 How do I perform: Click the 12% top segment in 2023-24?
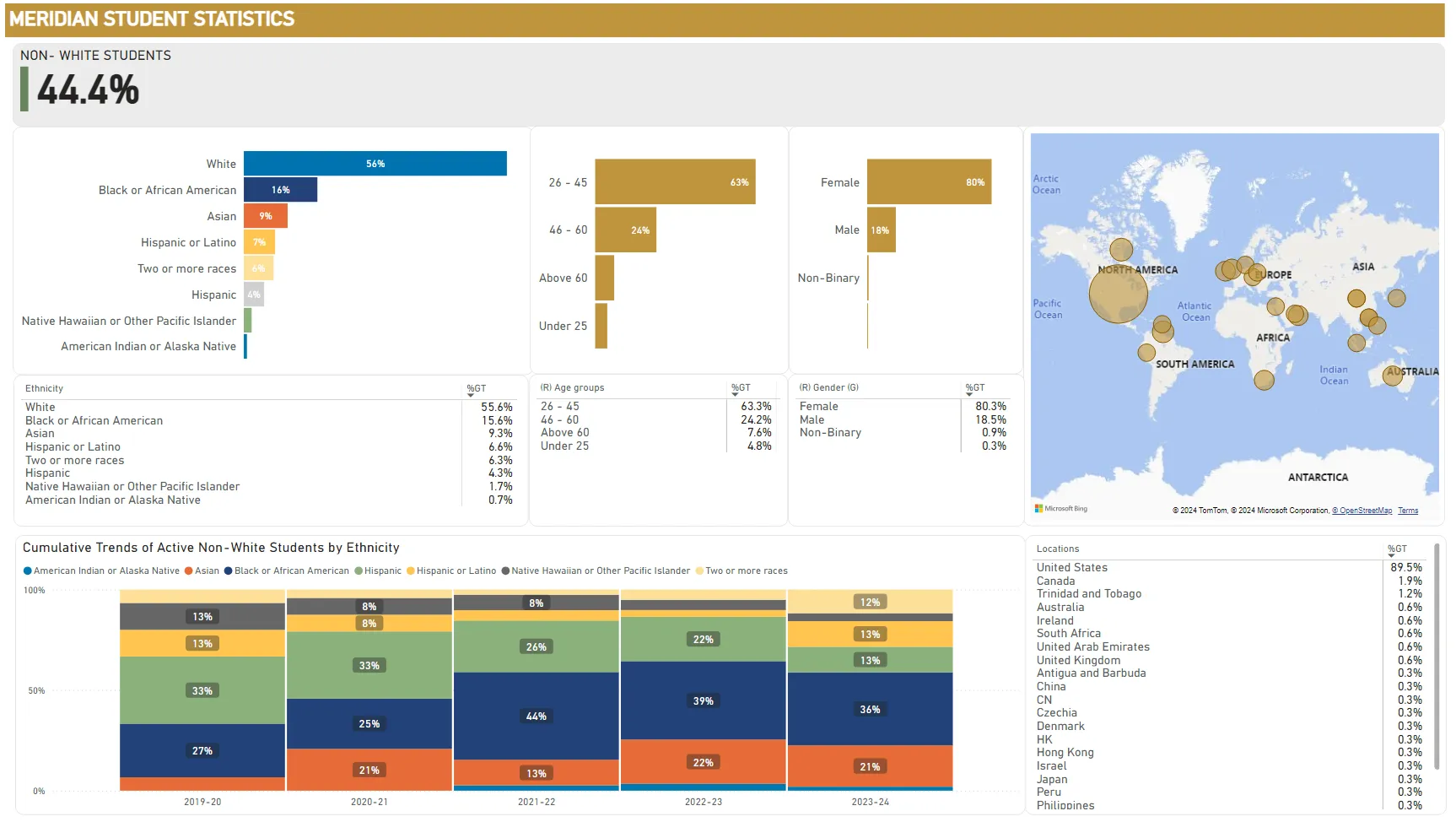tap(871, 603)
